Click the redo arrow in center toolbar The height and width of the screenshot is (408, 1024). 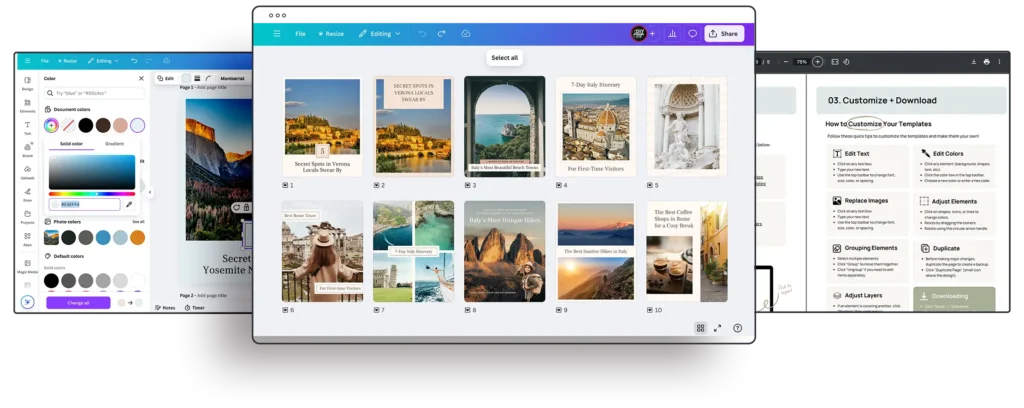442,33
